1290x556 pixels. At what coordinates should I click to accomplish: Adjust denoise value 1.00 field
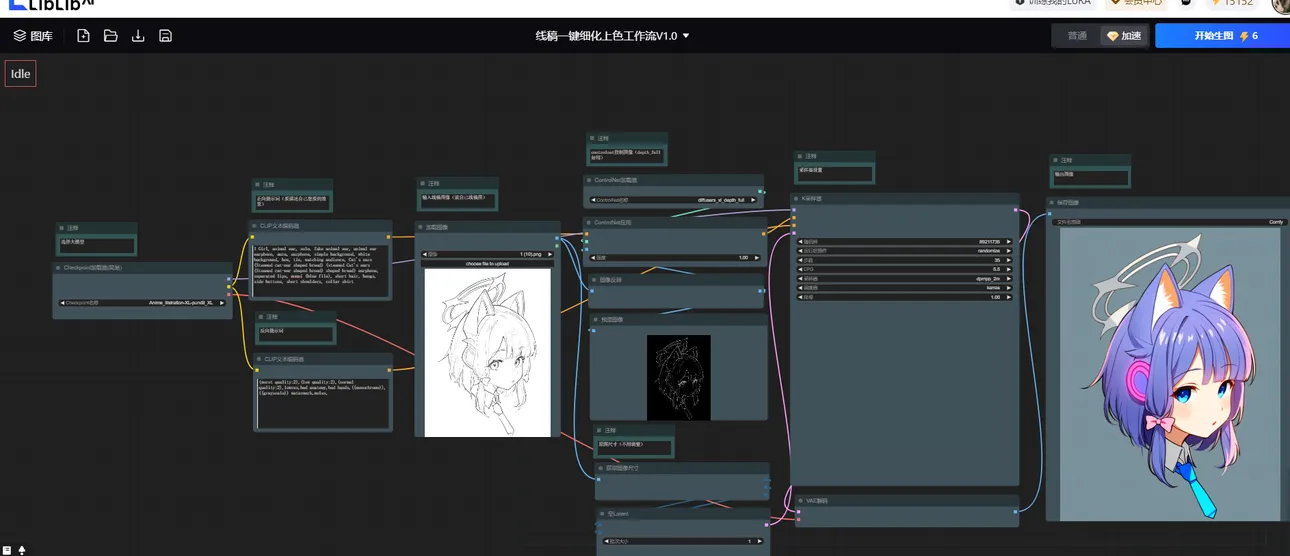tap(905, 297)
